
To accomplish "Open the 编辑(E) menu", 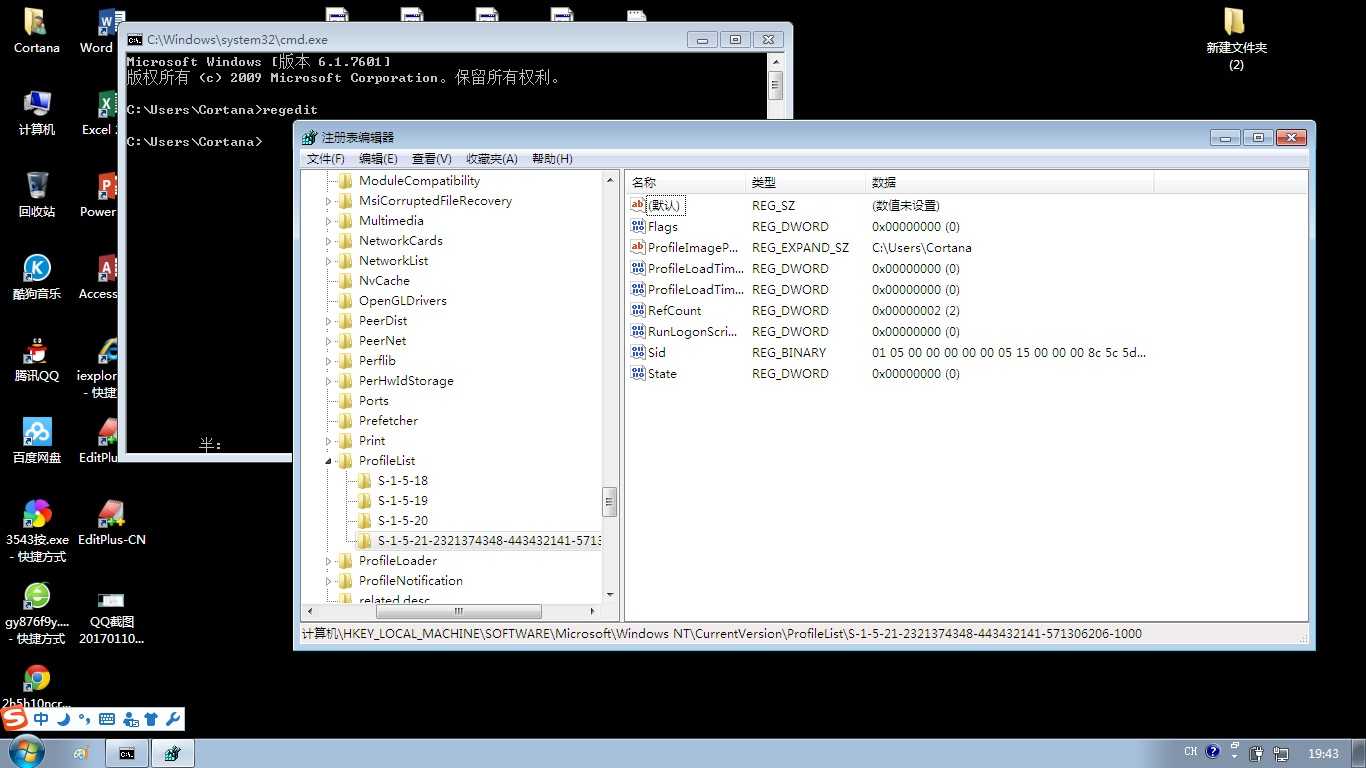I will coord(378,159).
